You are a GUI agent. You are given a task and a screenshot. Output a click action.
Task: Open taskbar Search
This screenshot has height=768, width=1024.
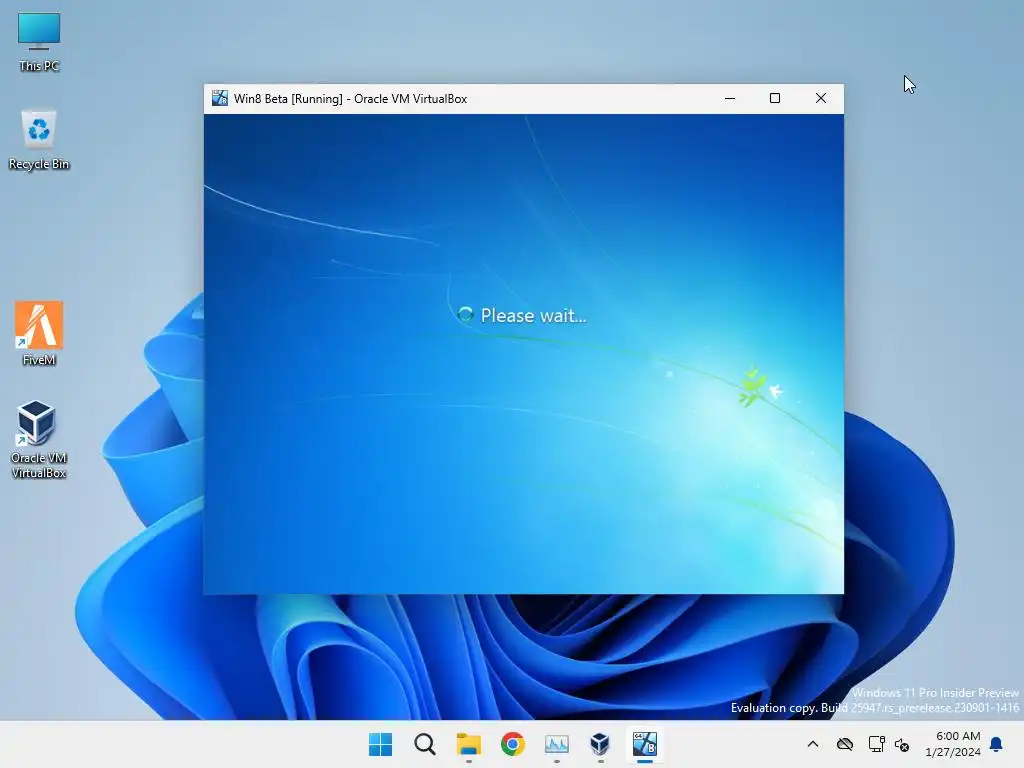pos(424,744)
